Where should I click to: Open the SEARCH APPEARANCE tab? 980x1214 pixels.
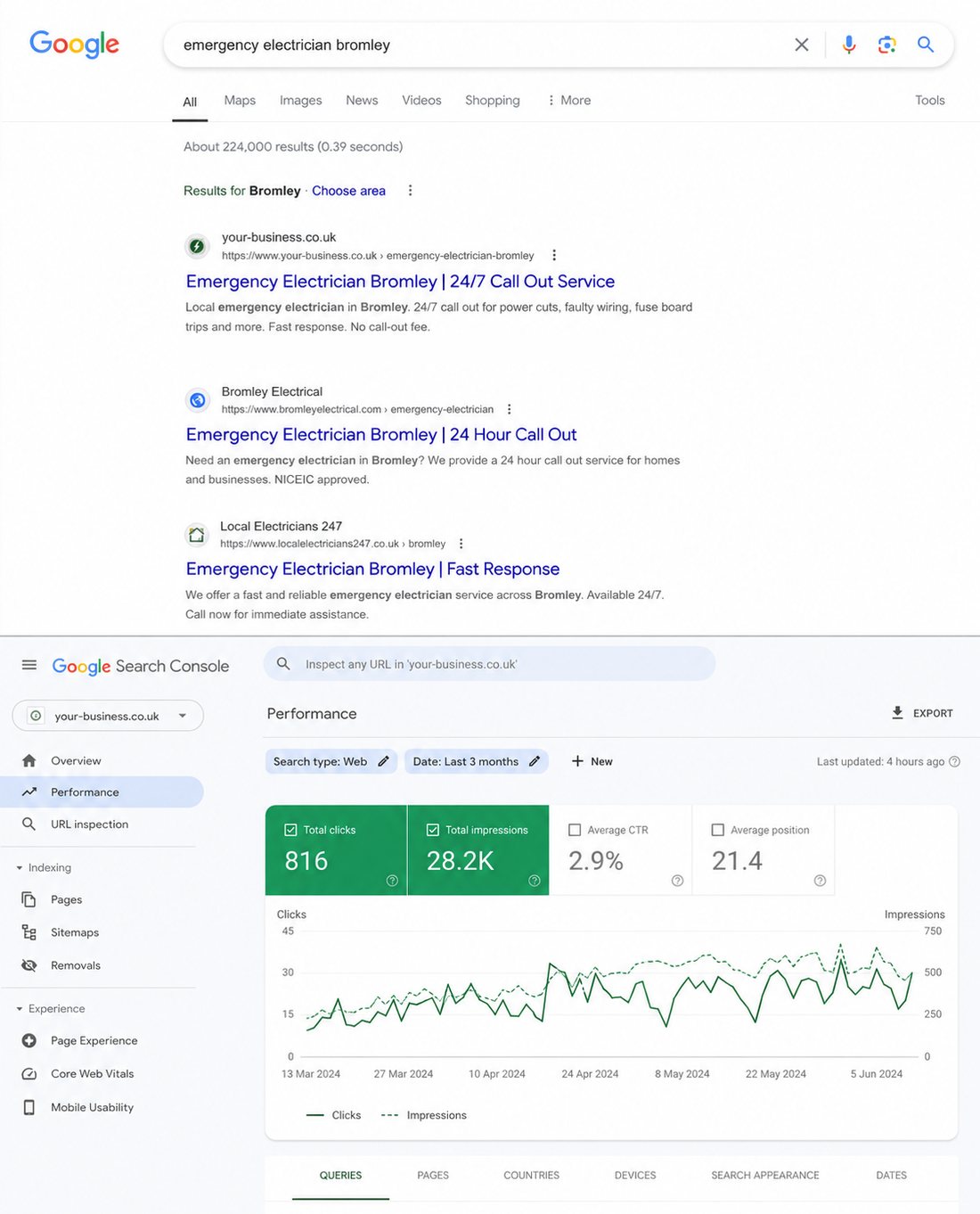click(765, 1175)
